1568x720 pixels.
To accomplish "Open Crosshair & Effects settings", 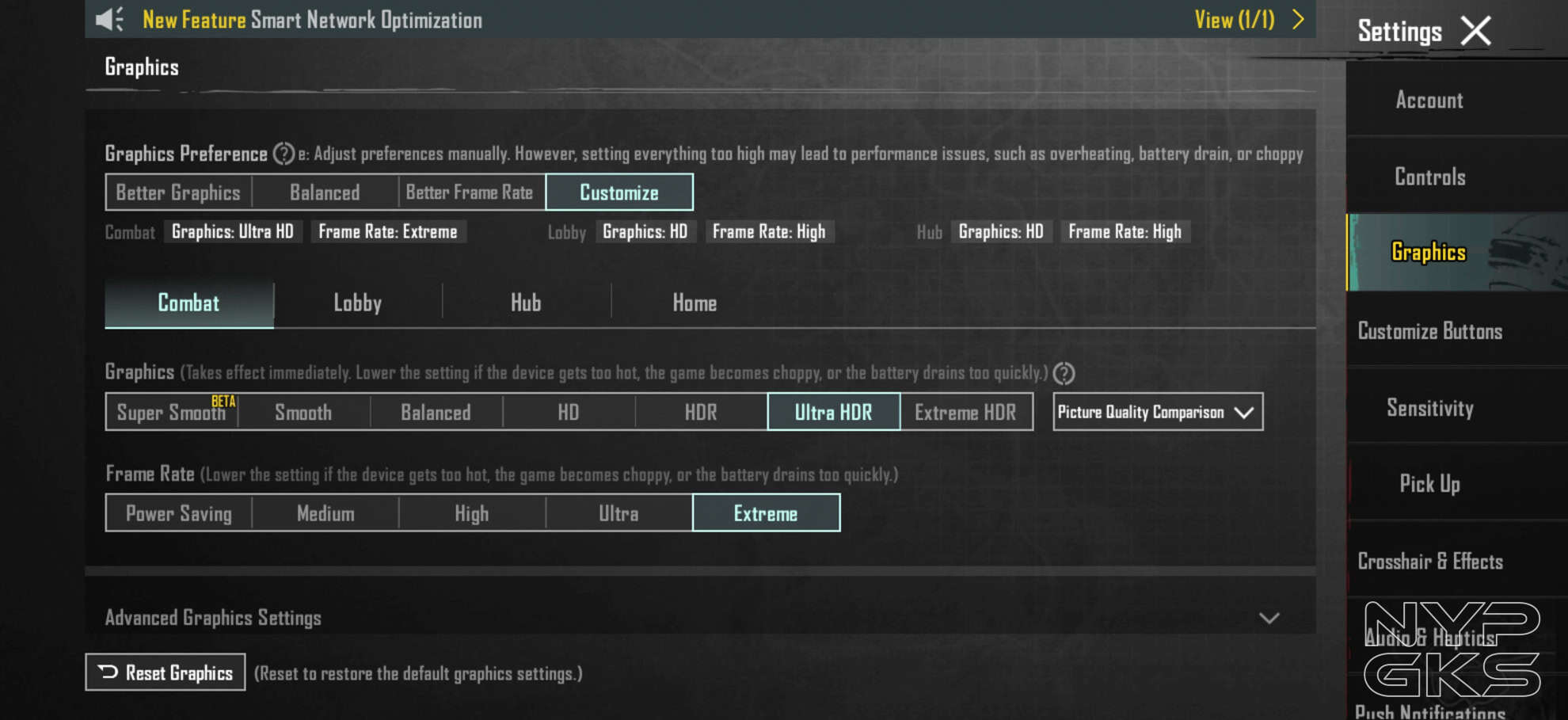I will pyautogui.click(x=1429, y=561).
